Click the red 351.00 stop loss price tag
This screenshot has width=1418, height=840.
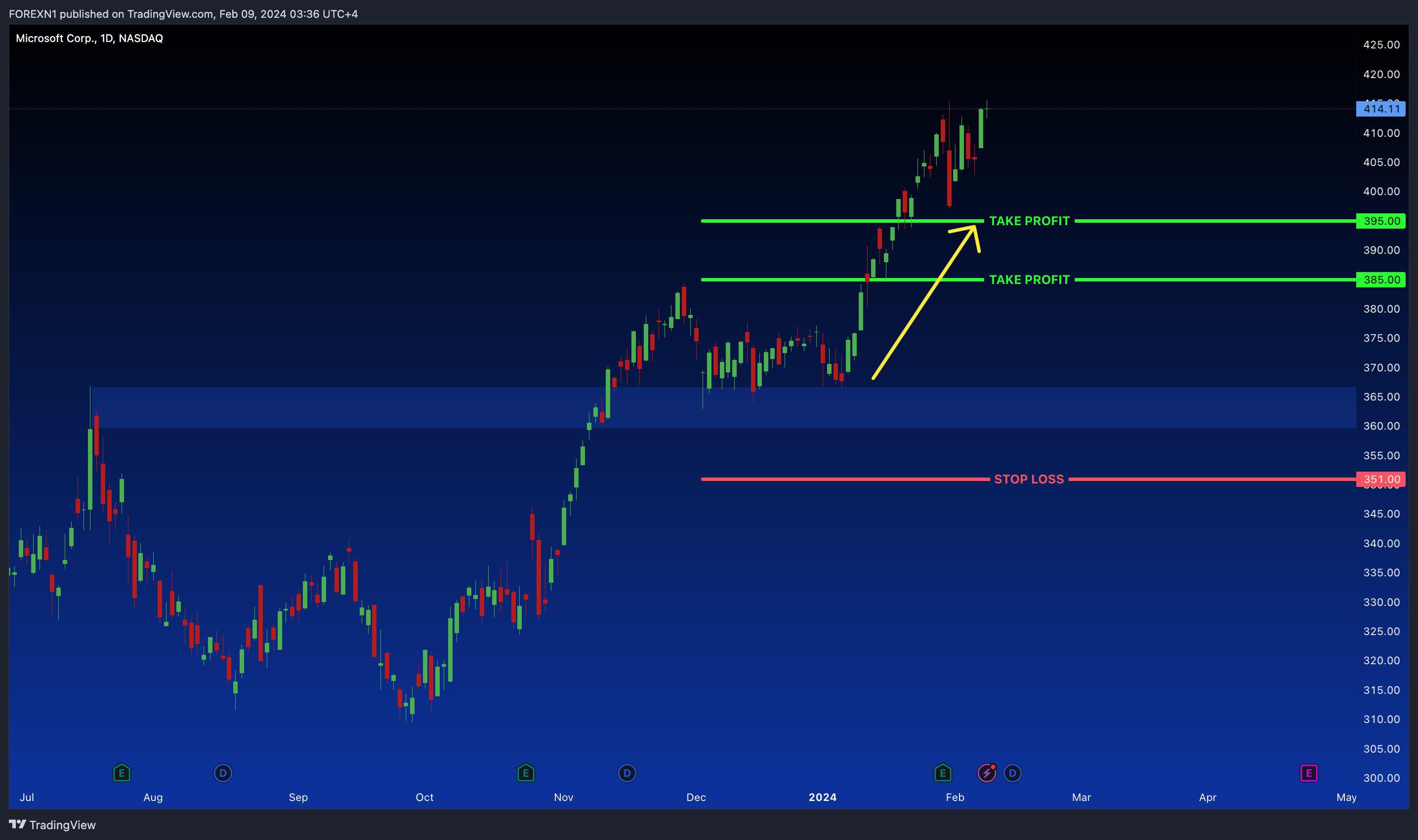(1380, 480)
